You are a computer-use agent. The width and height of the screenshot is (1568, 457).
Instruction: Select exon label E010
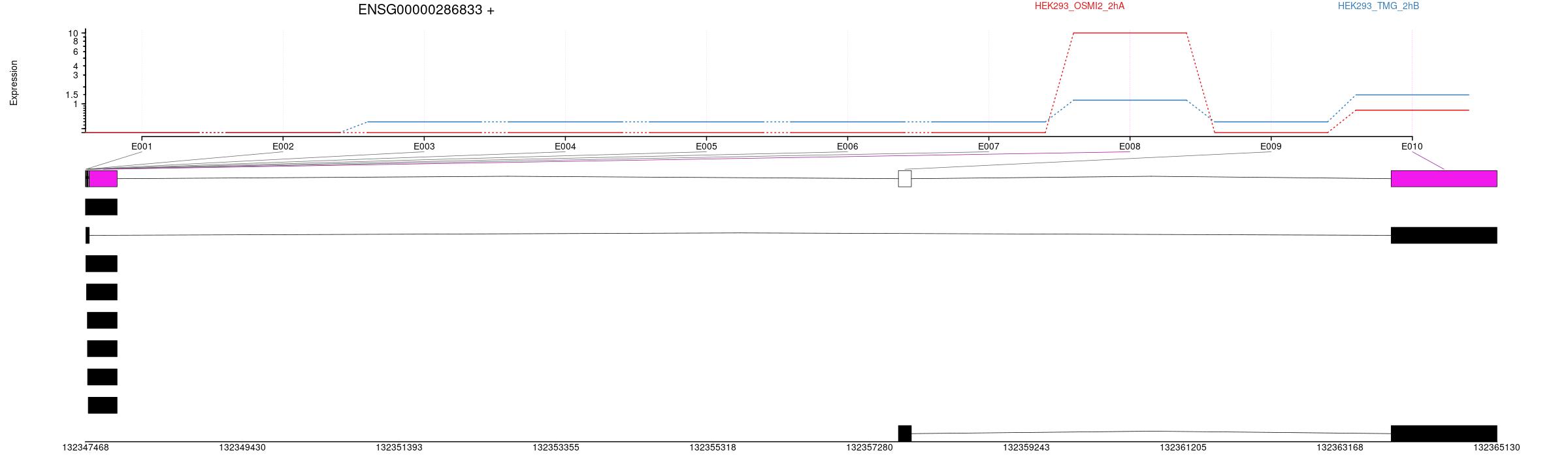1412,147
